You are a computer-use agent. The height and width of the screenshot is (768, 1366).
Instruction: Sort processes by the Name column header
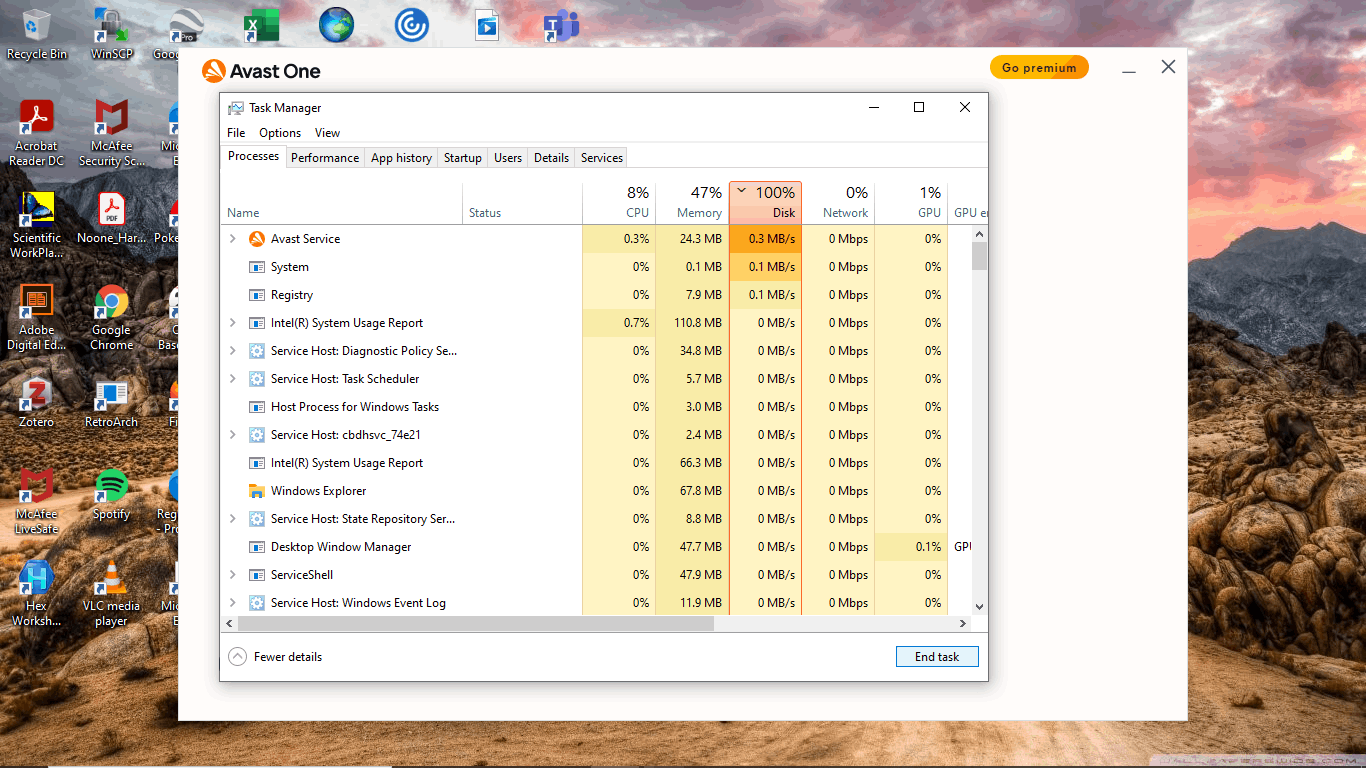click(342, 202)
